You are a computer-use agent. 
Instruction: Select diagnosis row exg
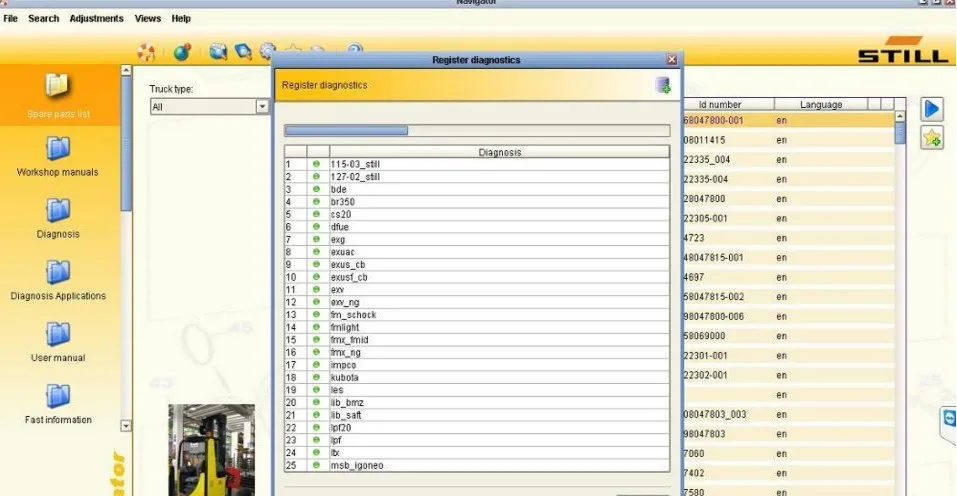(x=477, y=239)
